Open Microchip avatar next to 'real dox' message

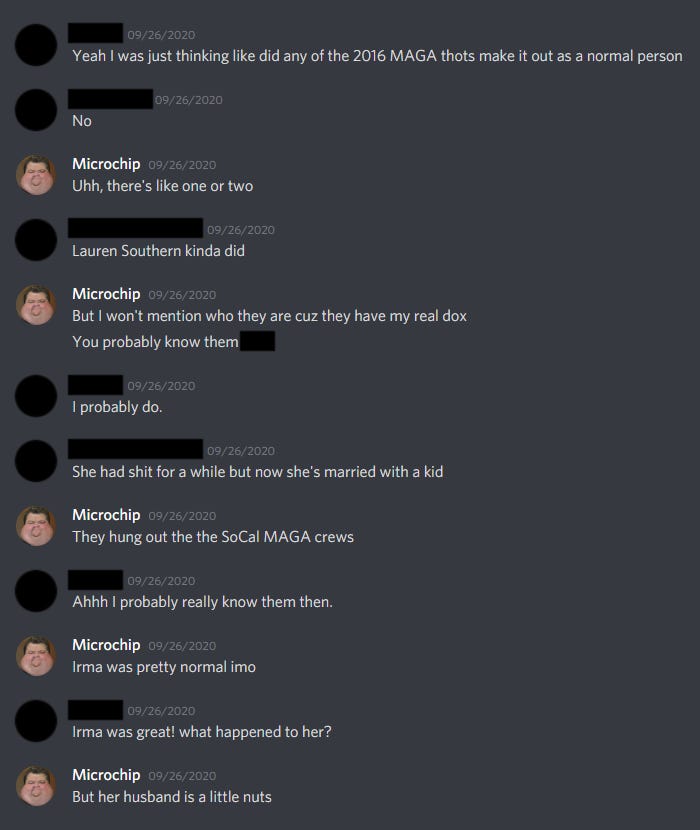pyautogui.click(x=36, y=305)
